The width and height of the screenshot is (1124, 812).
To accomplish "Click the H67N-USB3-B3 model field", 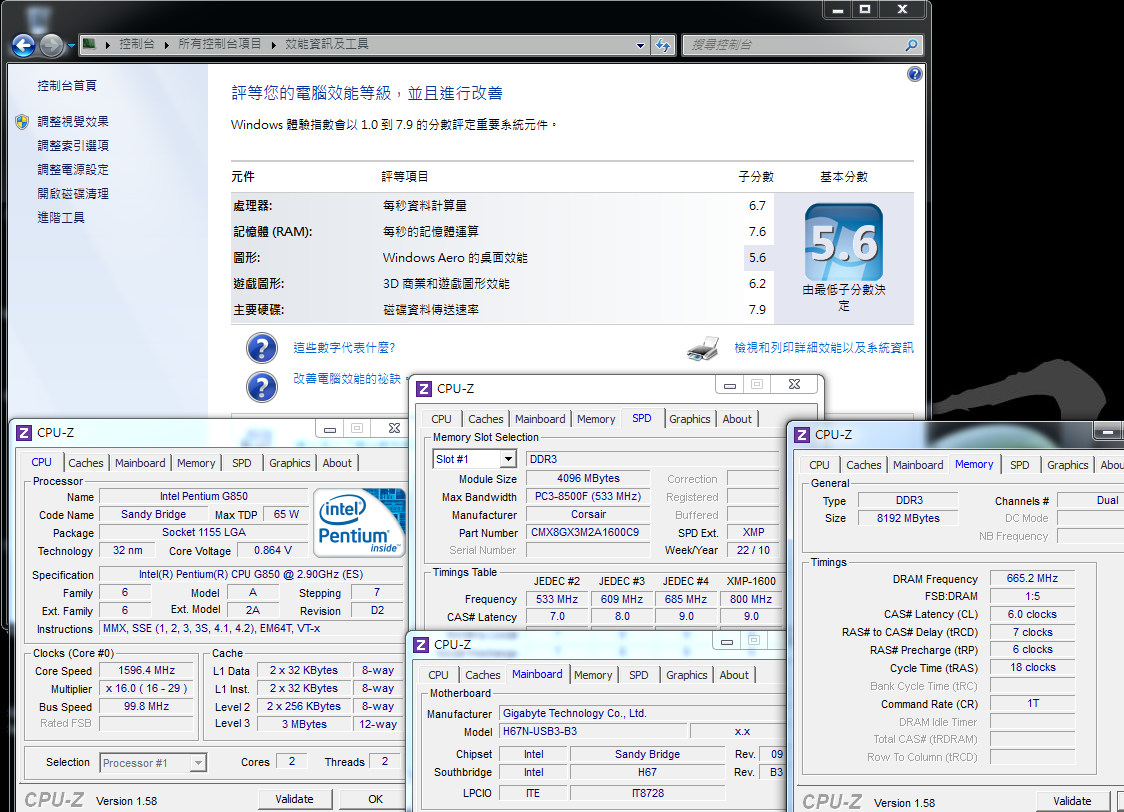I will pos(594,732).
